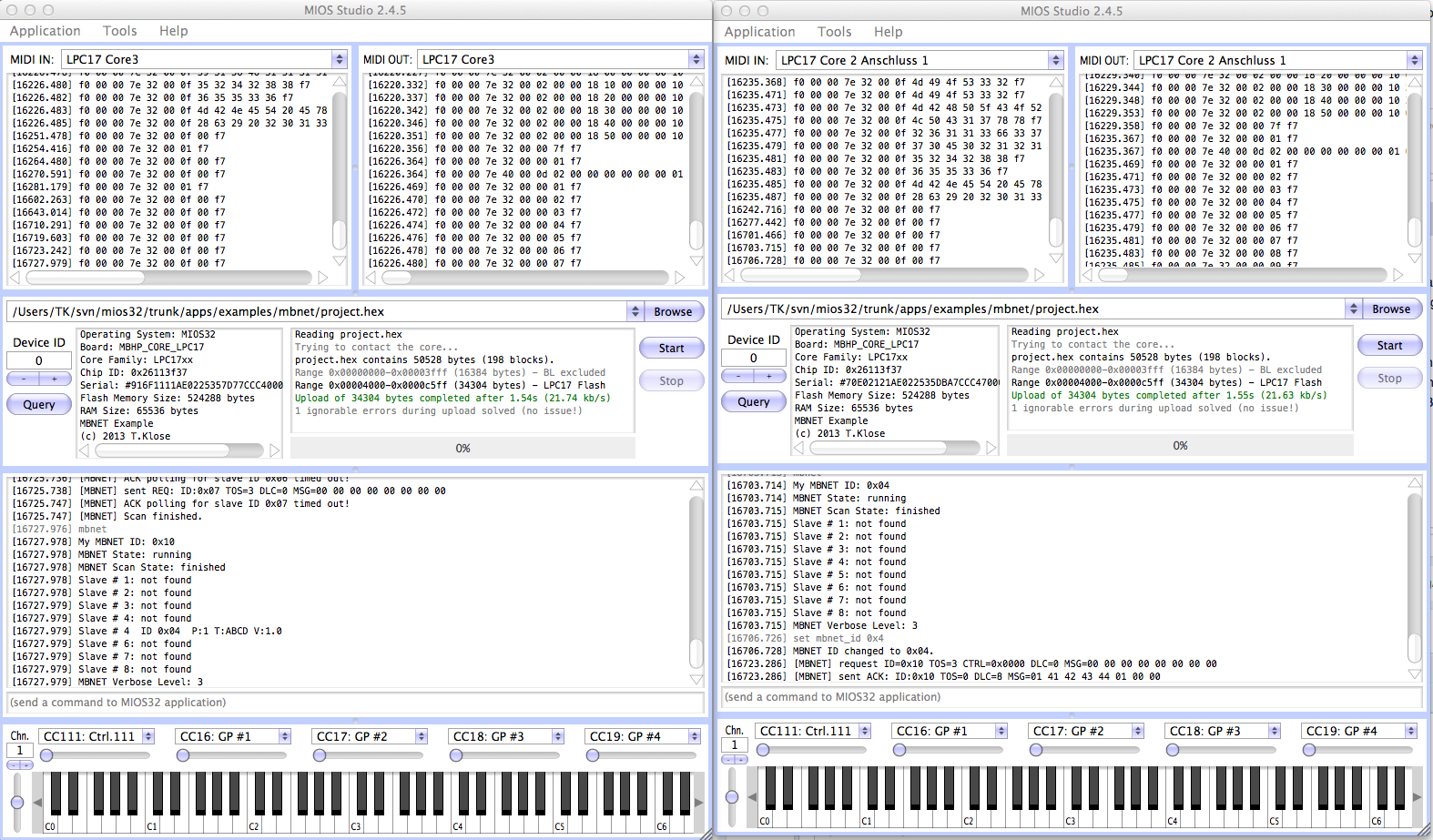Viewport: 1433px width, 840px height.
Task: Start upload in left window
Action: point(671,348)
